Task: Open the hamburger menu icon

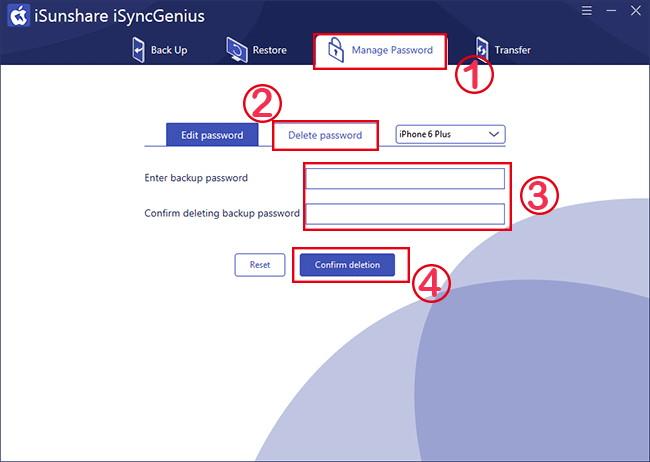Action: click(x=587, y=10)
